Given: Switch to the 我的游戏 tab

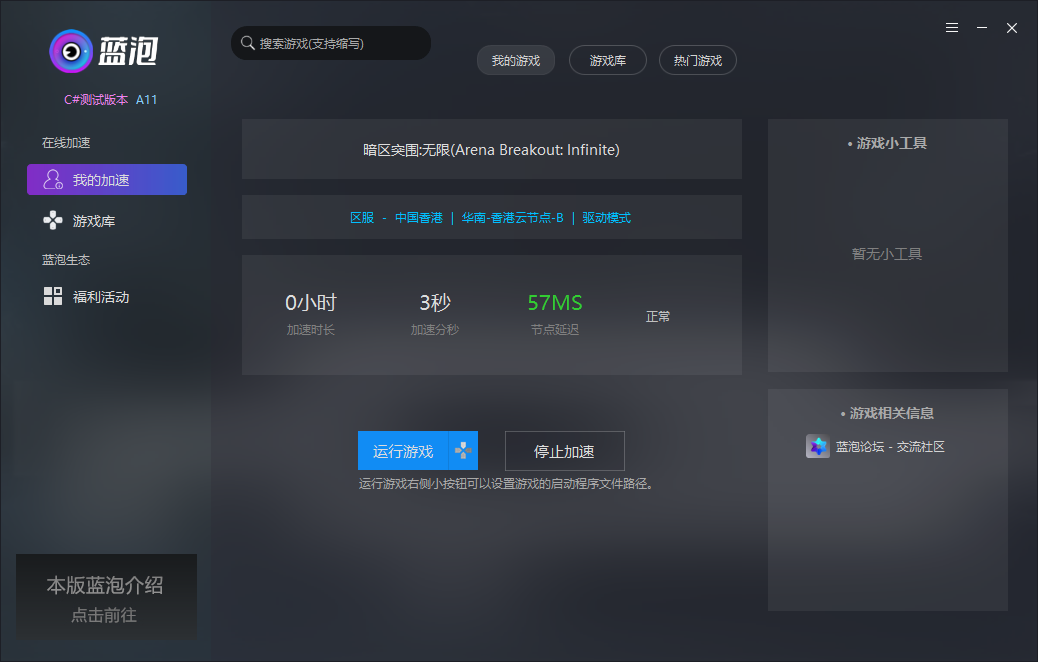Looking at the screenshot, I should [516, 60].
